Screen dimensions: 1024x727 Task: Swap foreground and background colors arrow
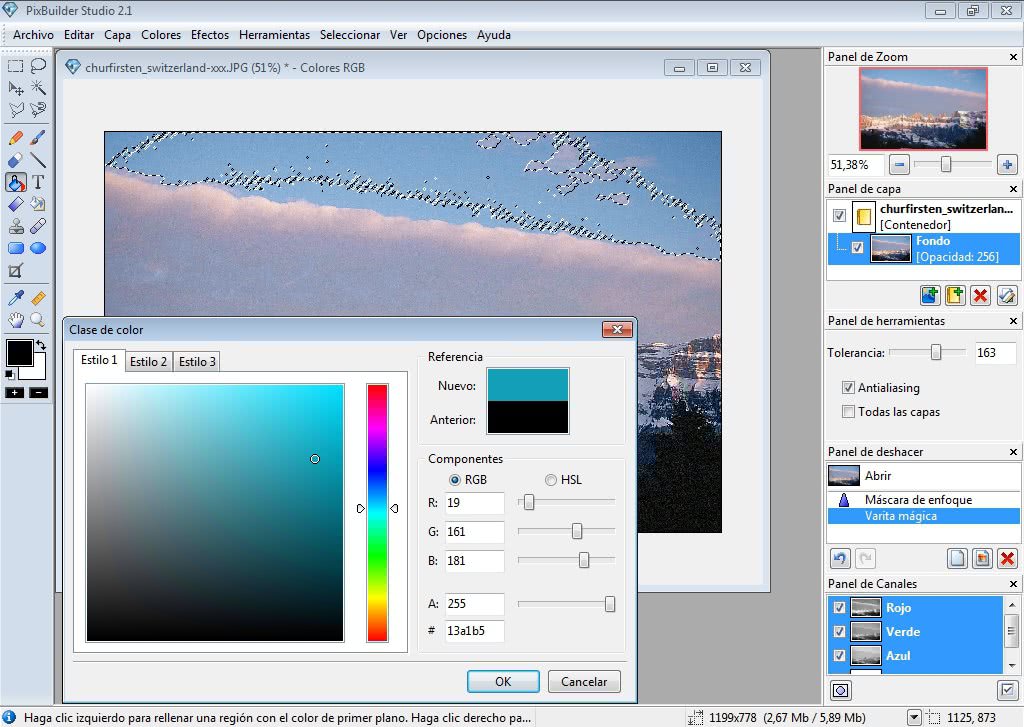click(40, 346)
